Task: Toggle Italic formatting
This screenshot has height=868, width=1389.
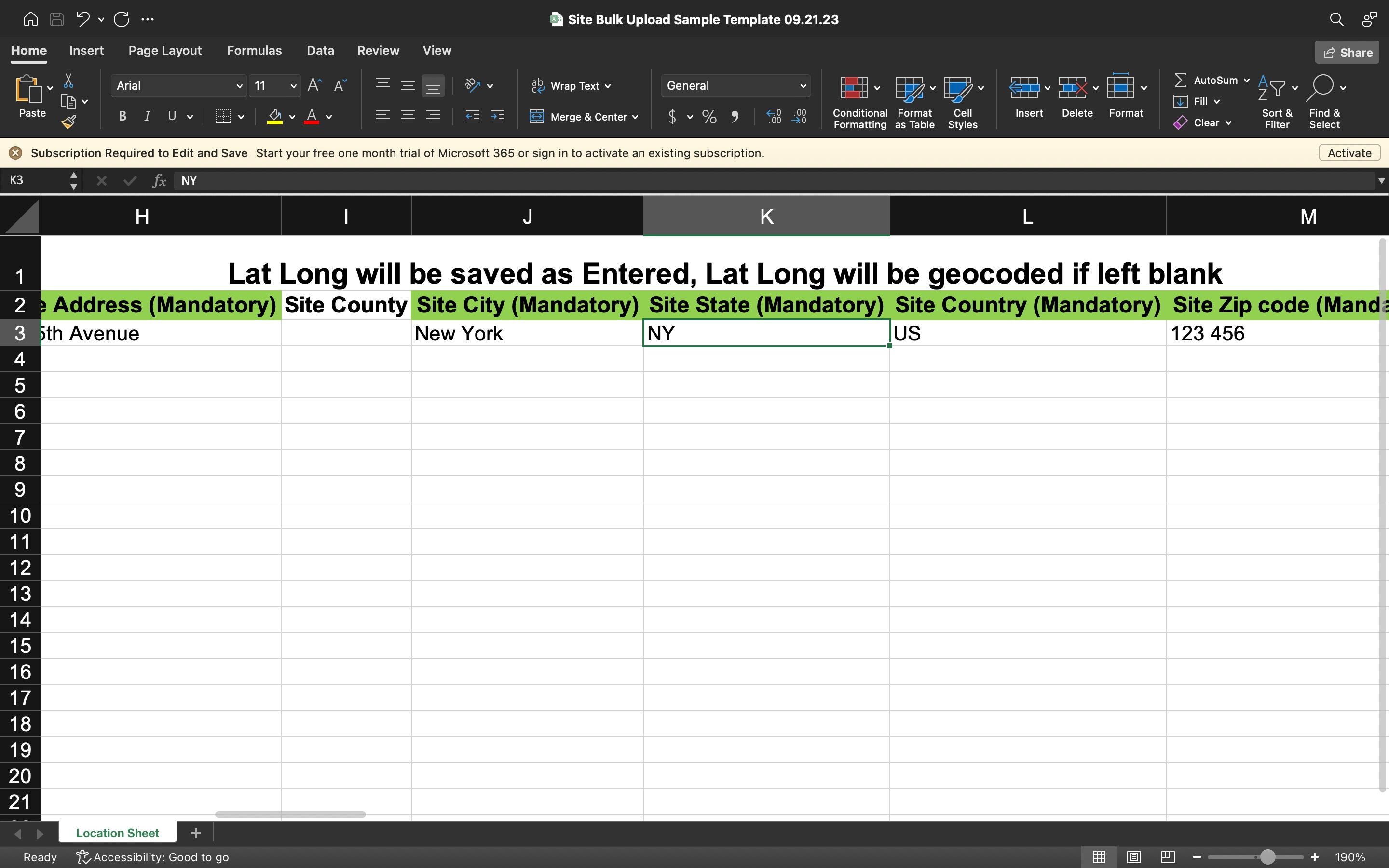Action: 147,117
